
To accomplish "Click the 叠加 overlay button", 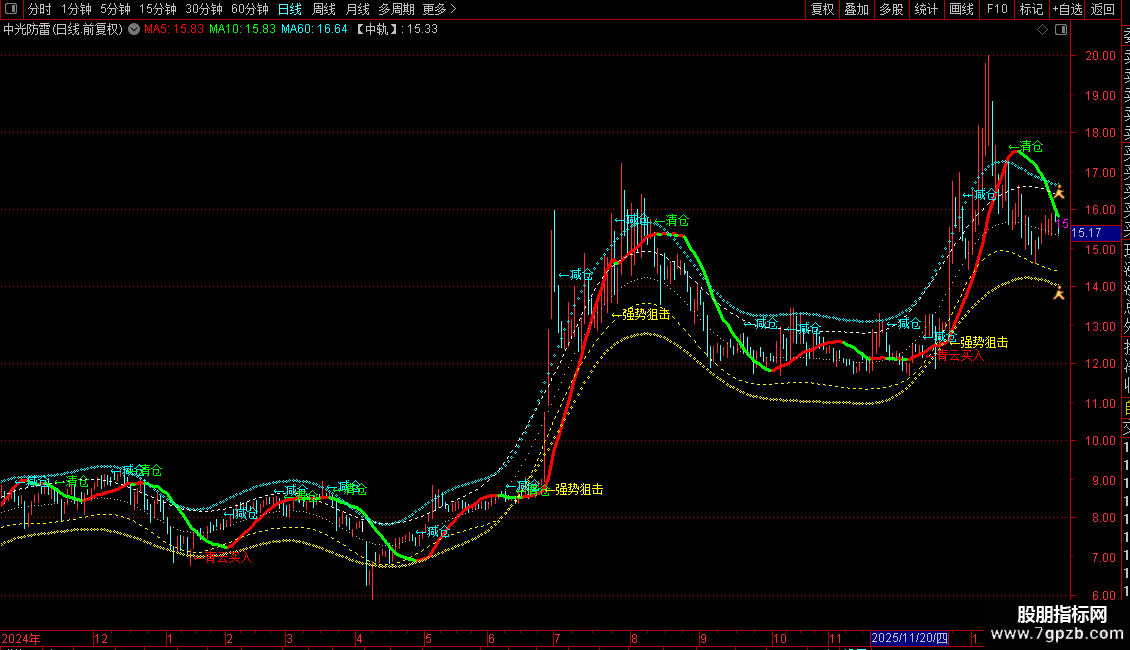I will tap(856, 9).
